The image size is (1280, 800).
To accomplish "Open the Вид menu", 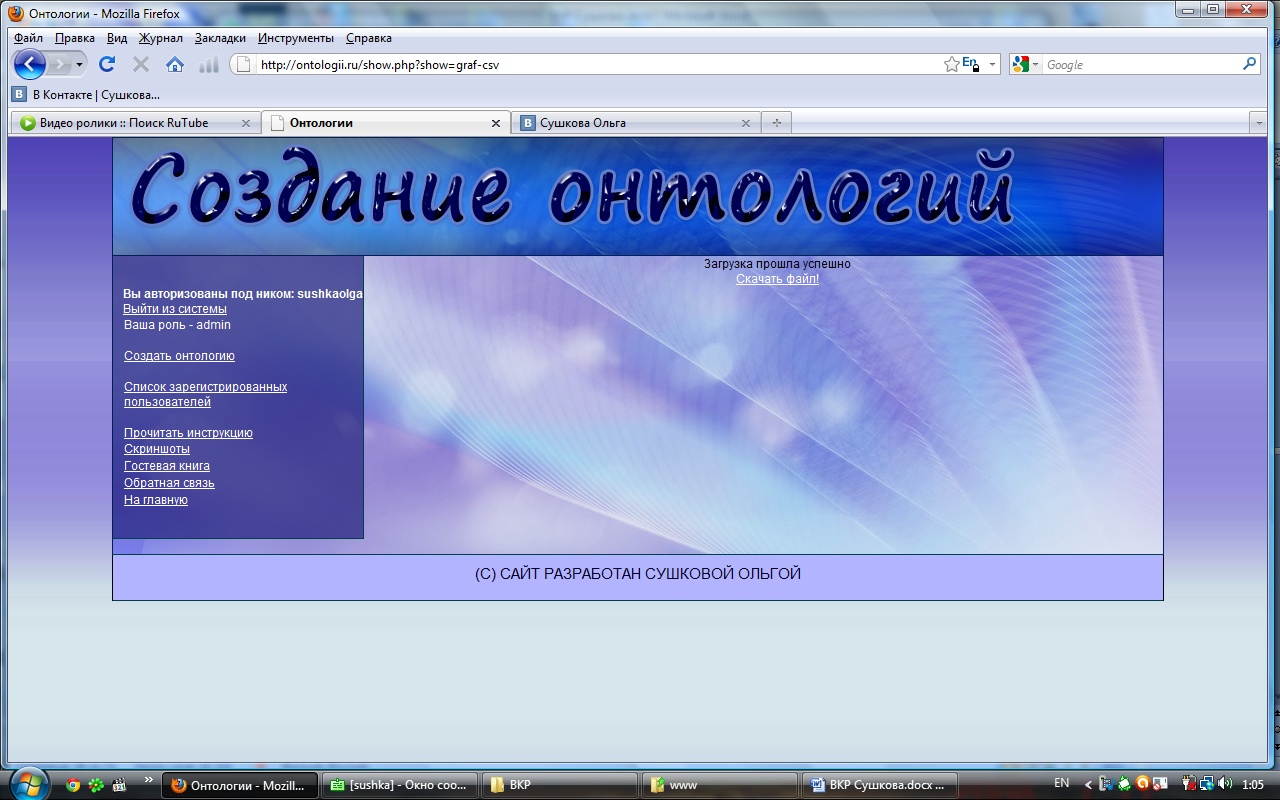I will (117, 38).
